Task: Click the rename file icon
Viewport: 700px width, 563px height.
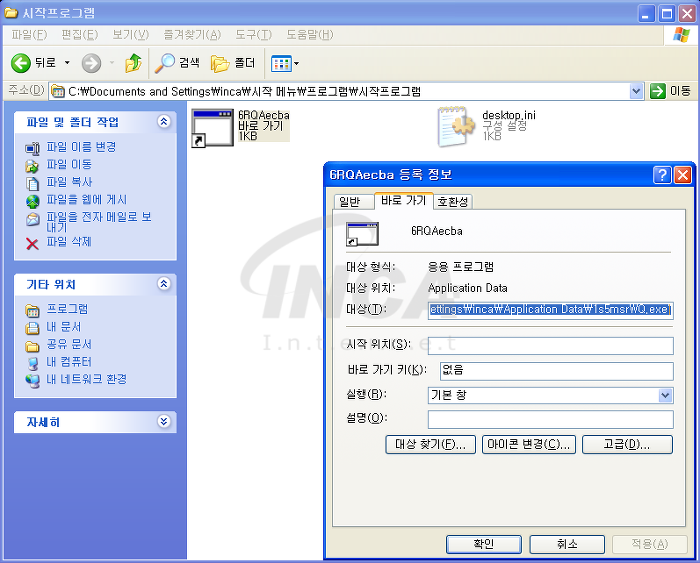Action: click(33, 148)
